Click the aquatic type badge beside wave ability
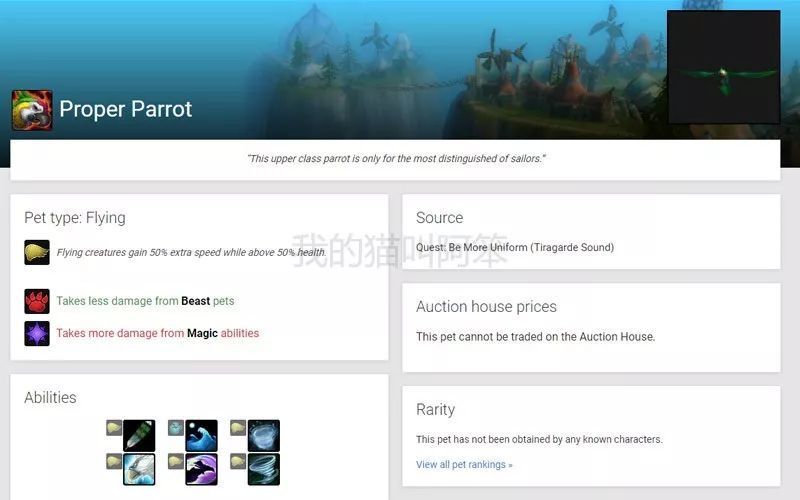Viewport: 800px width, 500px height. click(x=176, y=428)
